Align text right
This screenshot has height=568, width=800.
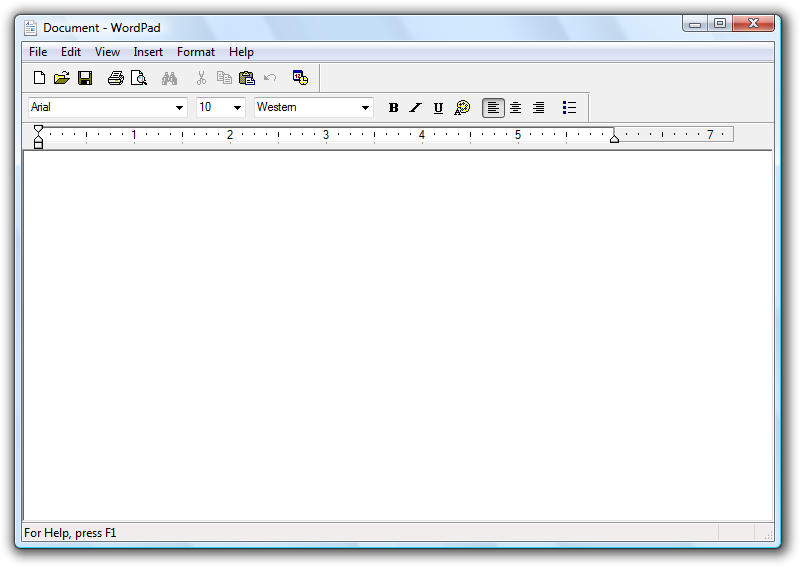pos(539,108)
